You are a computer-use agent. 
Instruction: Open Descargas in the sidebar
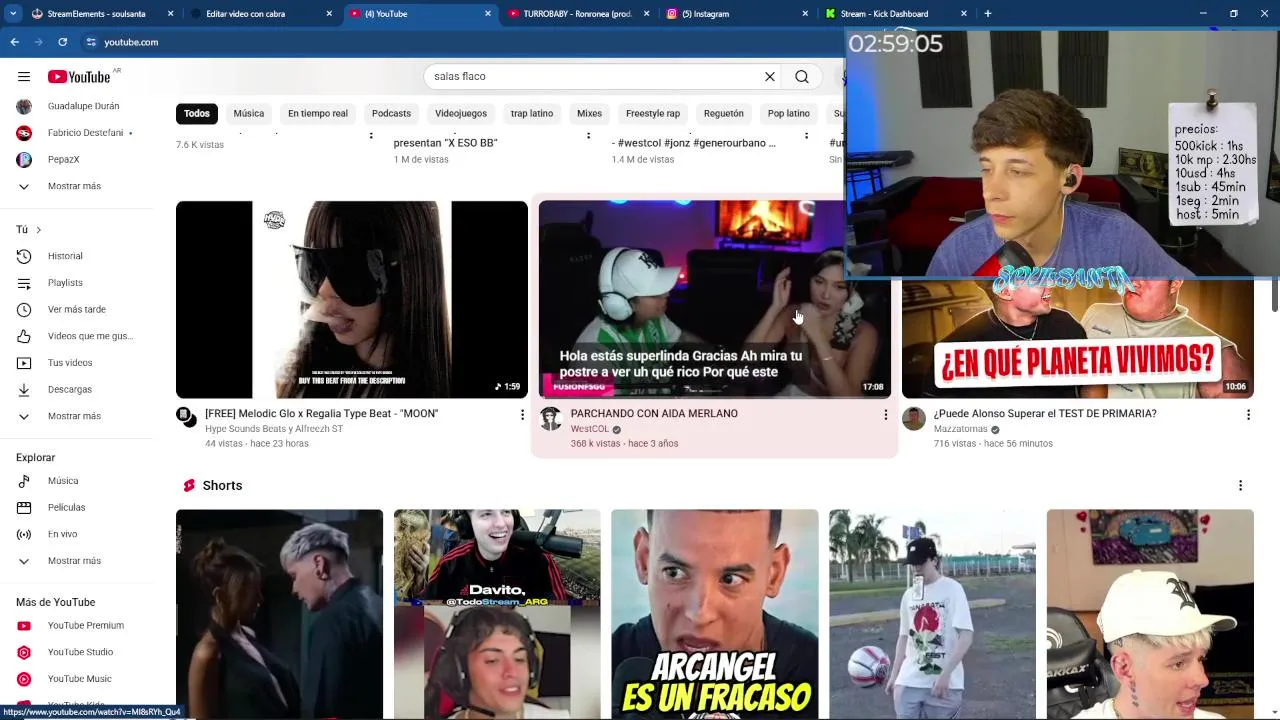click(71, 389)
